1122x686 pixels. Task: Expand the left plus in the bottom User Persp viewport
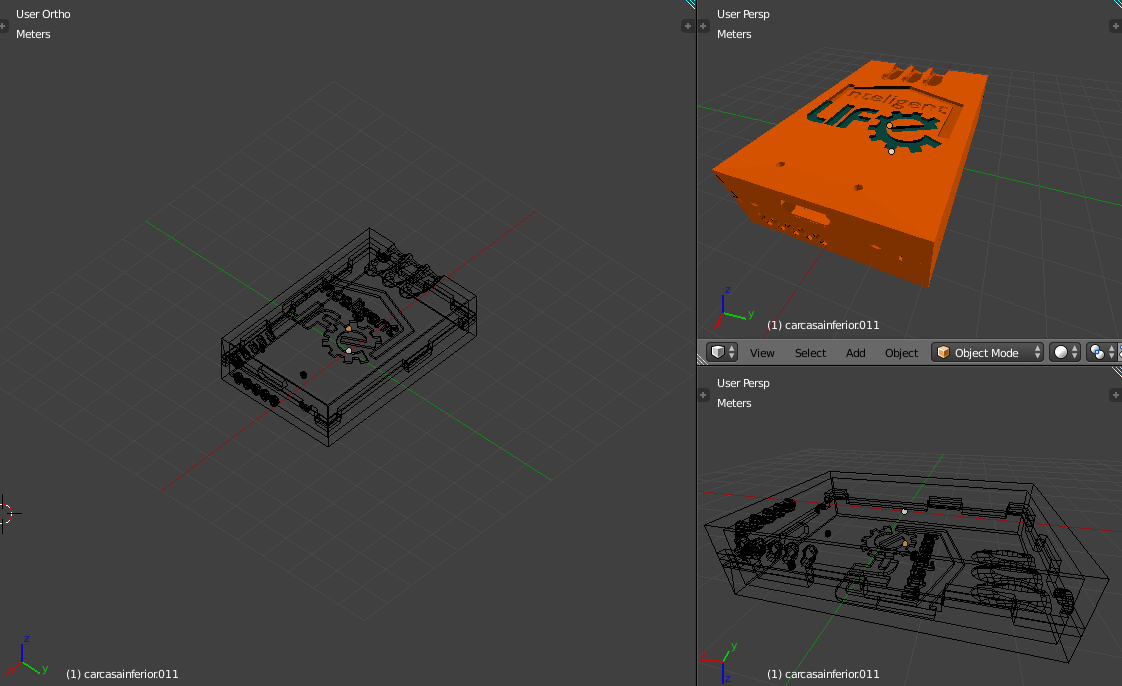[x=703, y=395]
